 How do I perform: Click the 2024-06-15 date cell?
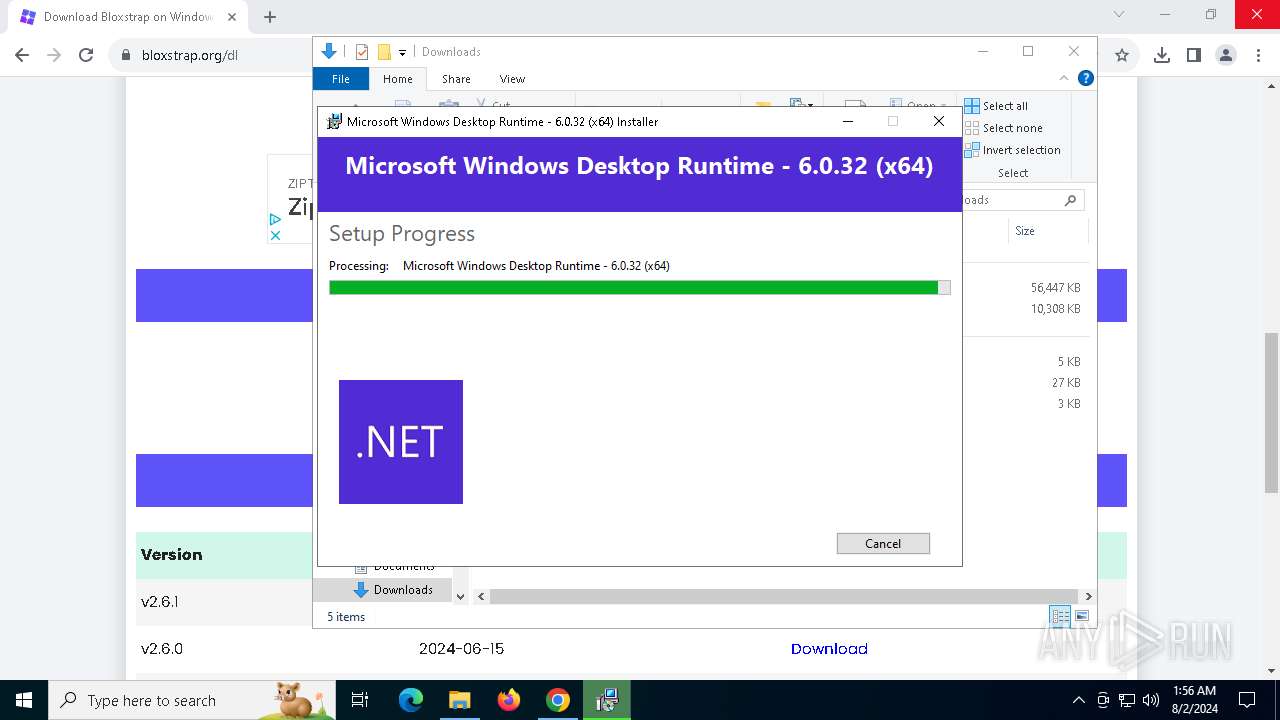pyautogui.click(x=461, y=649)
